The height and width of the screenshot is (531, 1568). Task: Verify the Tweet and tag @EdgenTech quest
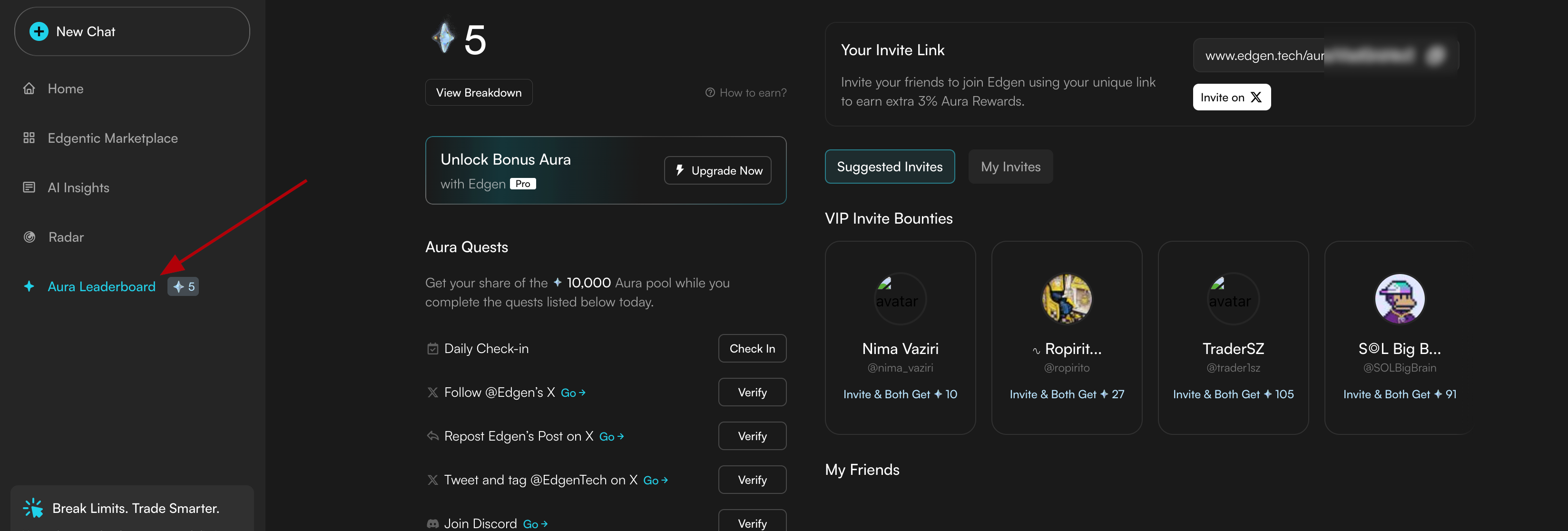(x=752, y=480)
